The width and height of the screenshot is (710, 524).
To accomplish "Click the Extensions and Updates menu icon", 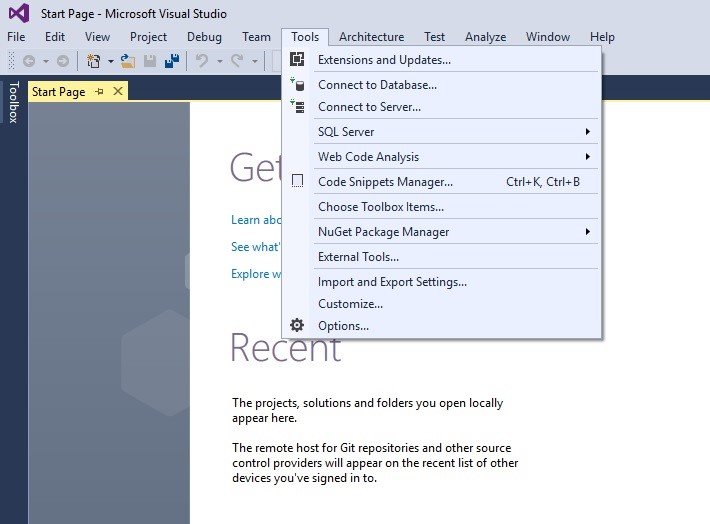I will pyautogui.click(x=297, y=59).
